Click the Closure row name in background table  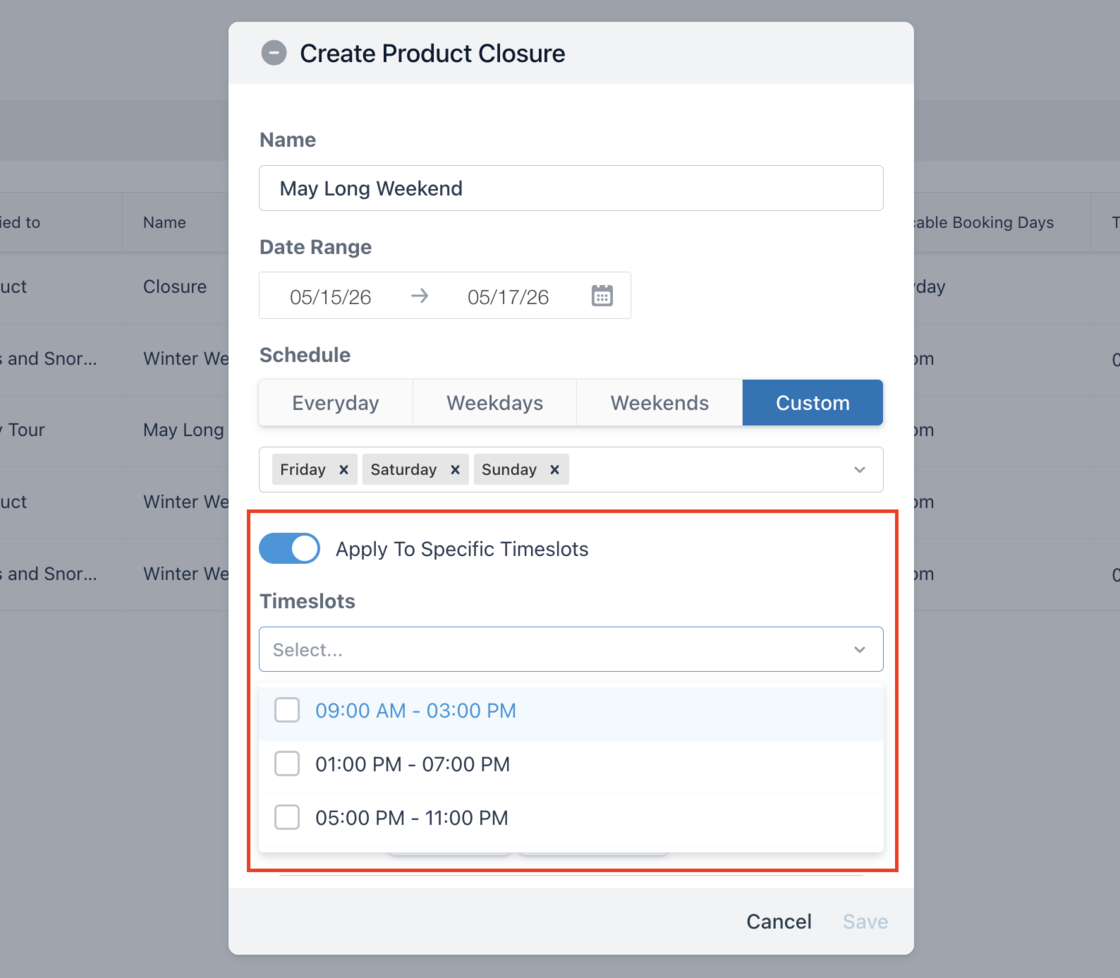tap(175, 286)
